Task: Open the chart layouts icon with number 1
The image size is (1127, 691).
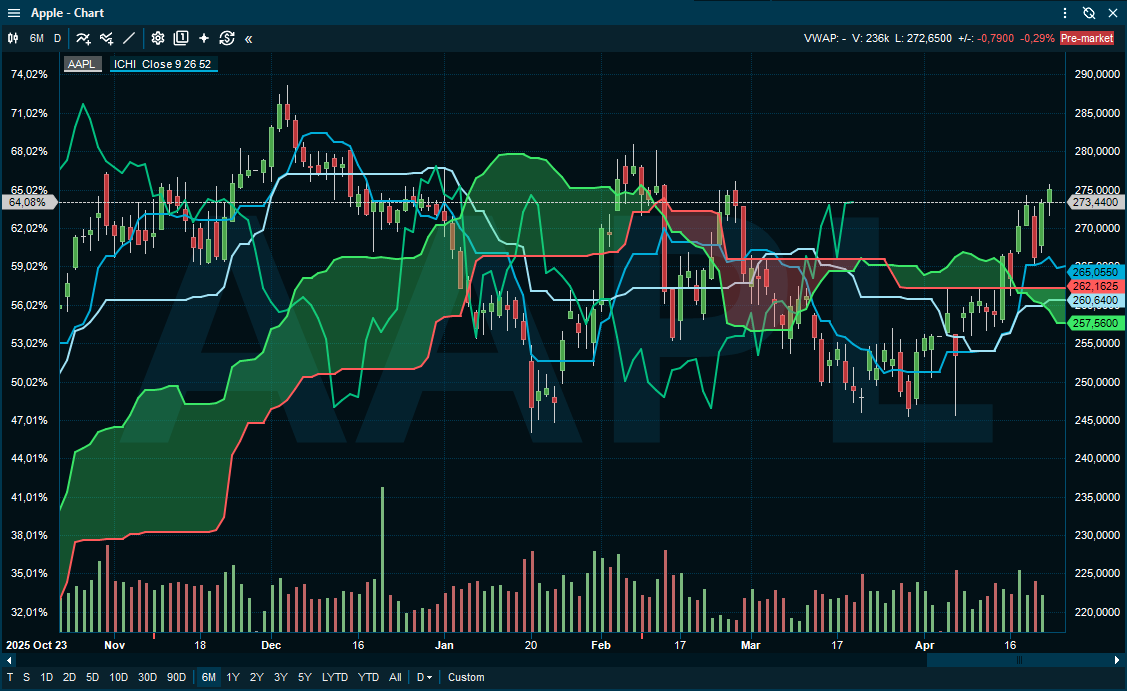Action: [x=181, y=38]
